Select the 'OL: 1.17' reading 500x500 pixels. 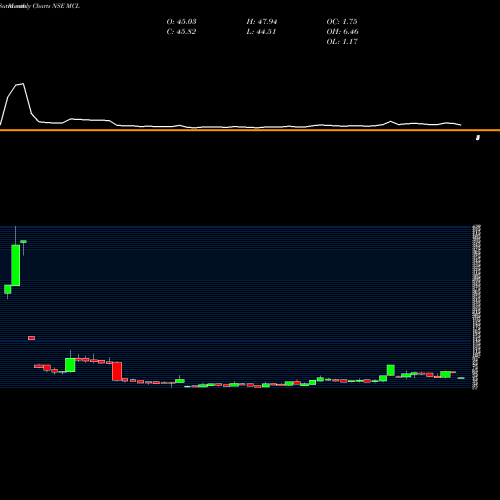(x=342, y=42)
